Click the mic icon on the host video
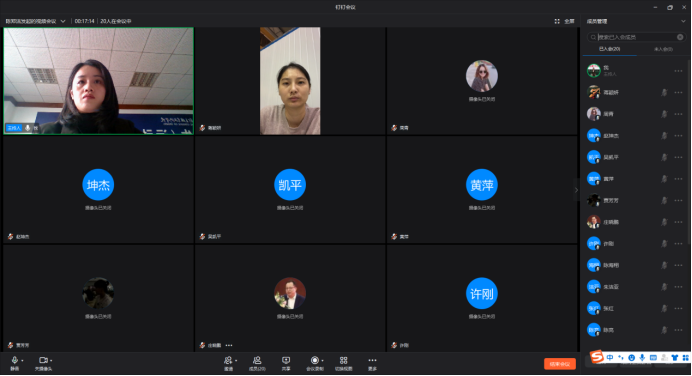The width and height of the screenshot is (692, 376). 28,128
